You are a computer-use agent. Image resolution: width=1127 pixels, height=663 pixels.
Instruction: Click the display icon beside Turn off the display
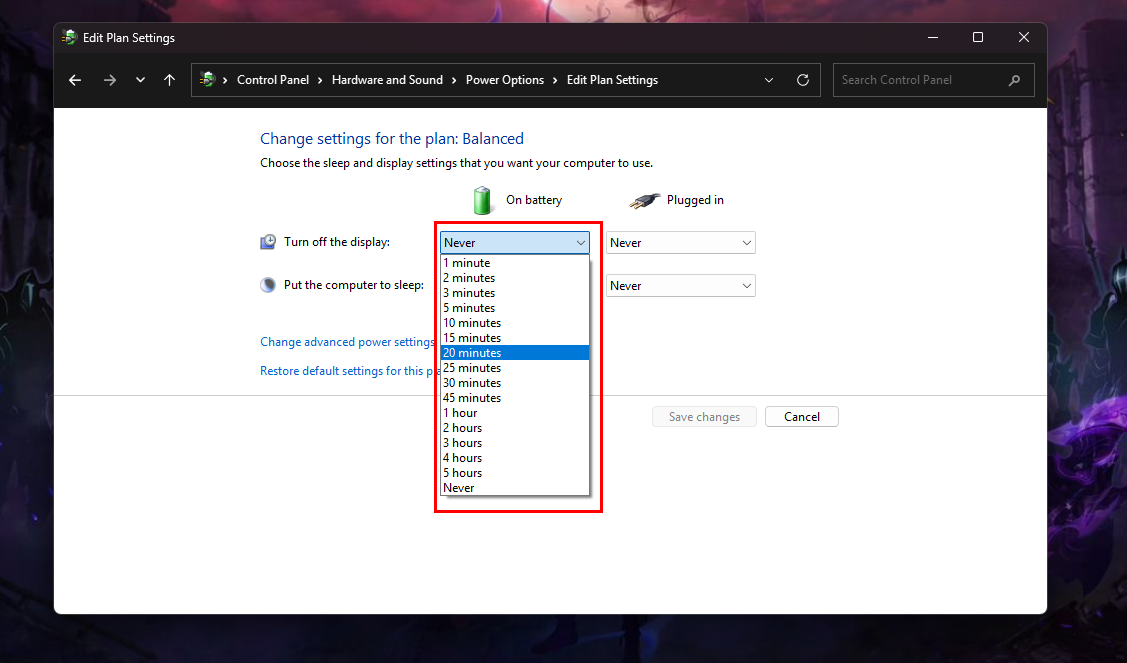pyautogui.click(x=268, y=241)
